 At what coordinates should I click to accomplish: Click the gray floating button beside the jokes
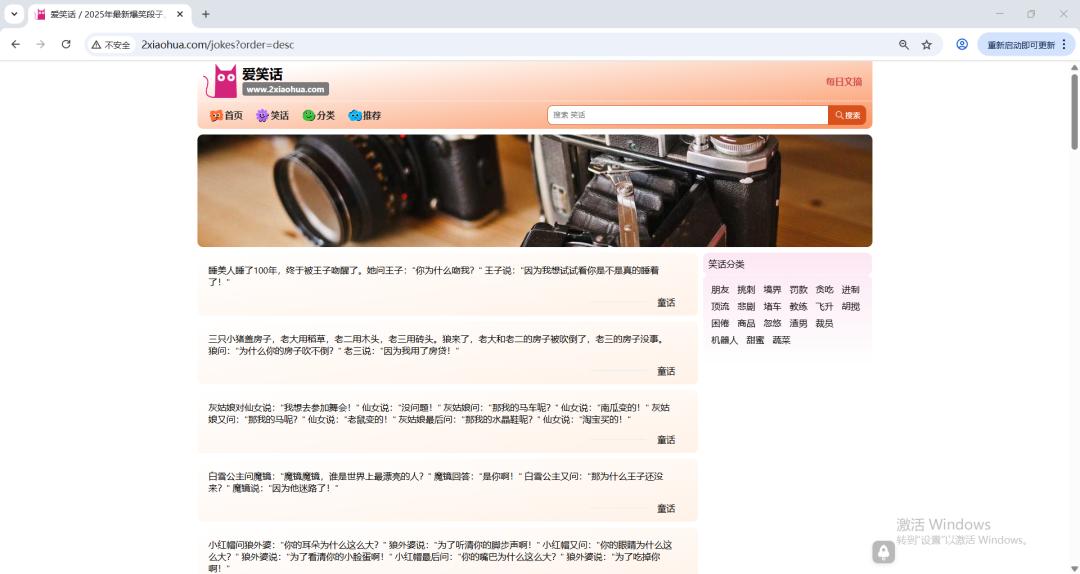point(883,551)
